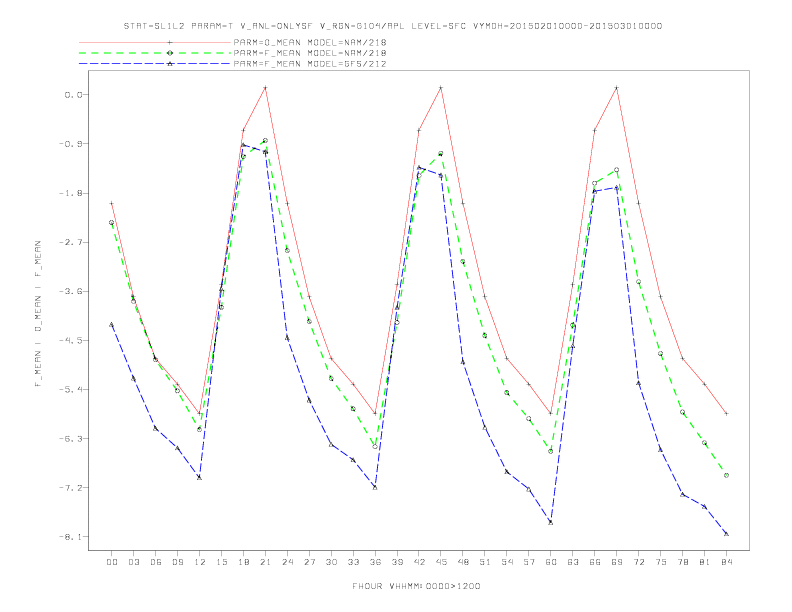Click x-axis tick label 81
The width and height of the screenshot is (792, 612).
[705, 562]
